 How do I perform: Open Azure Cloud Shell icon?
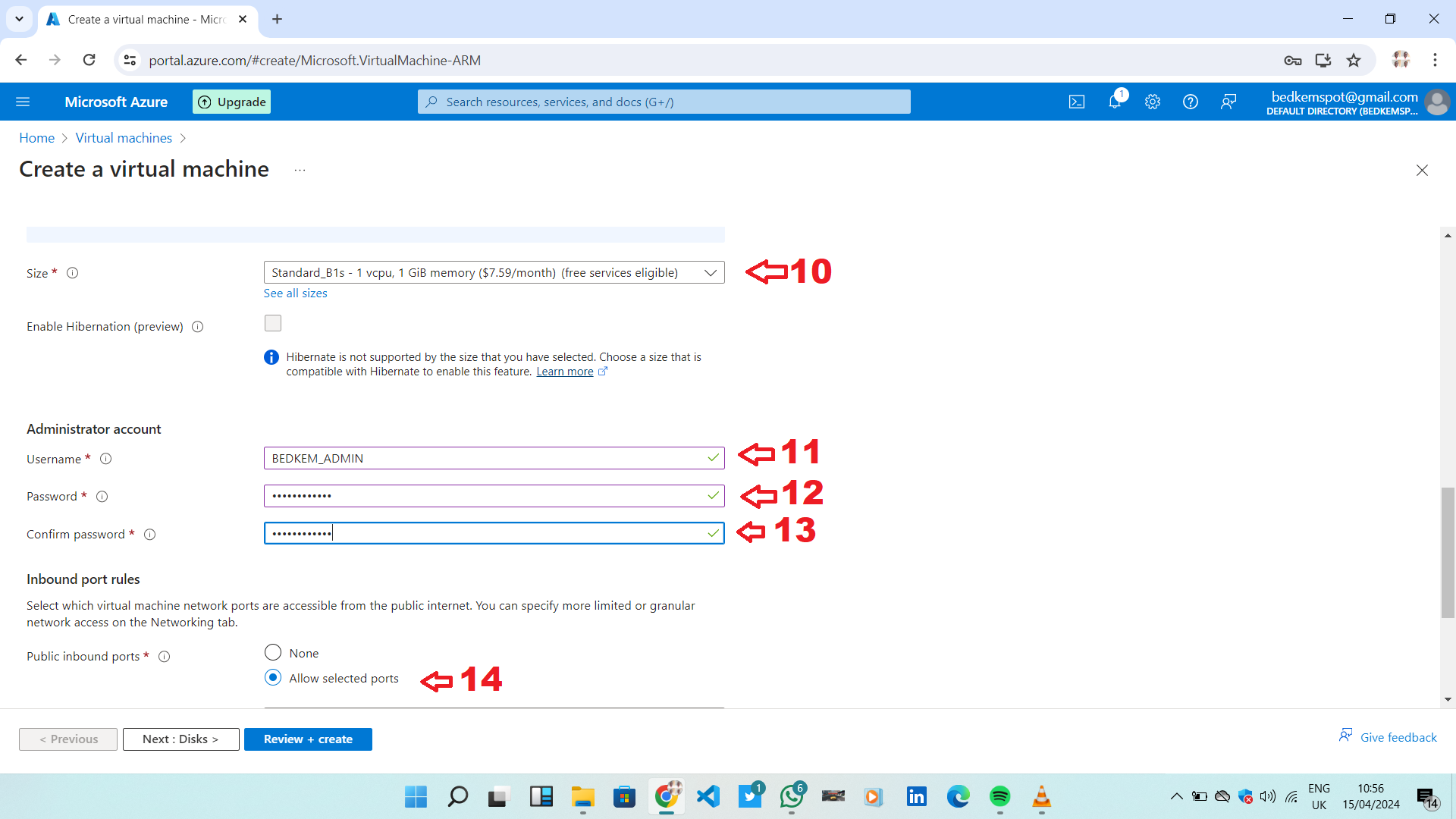click(x=1077, y=102)
